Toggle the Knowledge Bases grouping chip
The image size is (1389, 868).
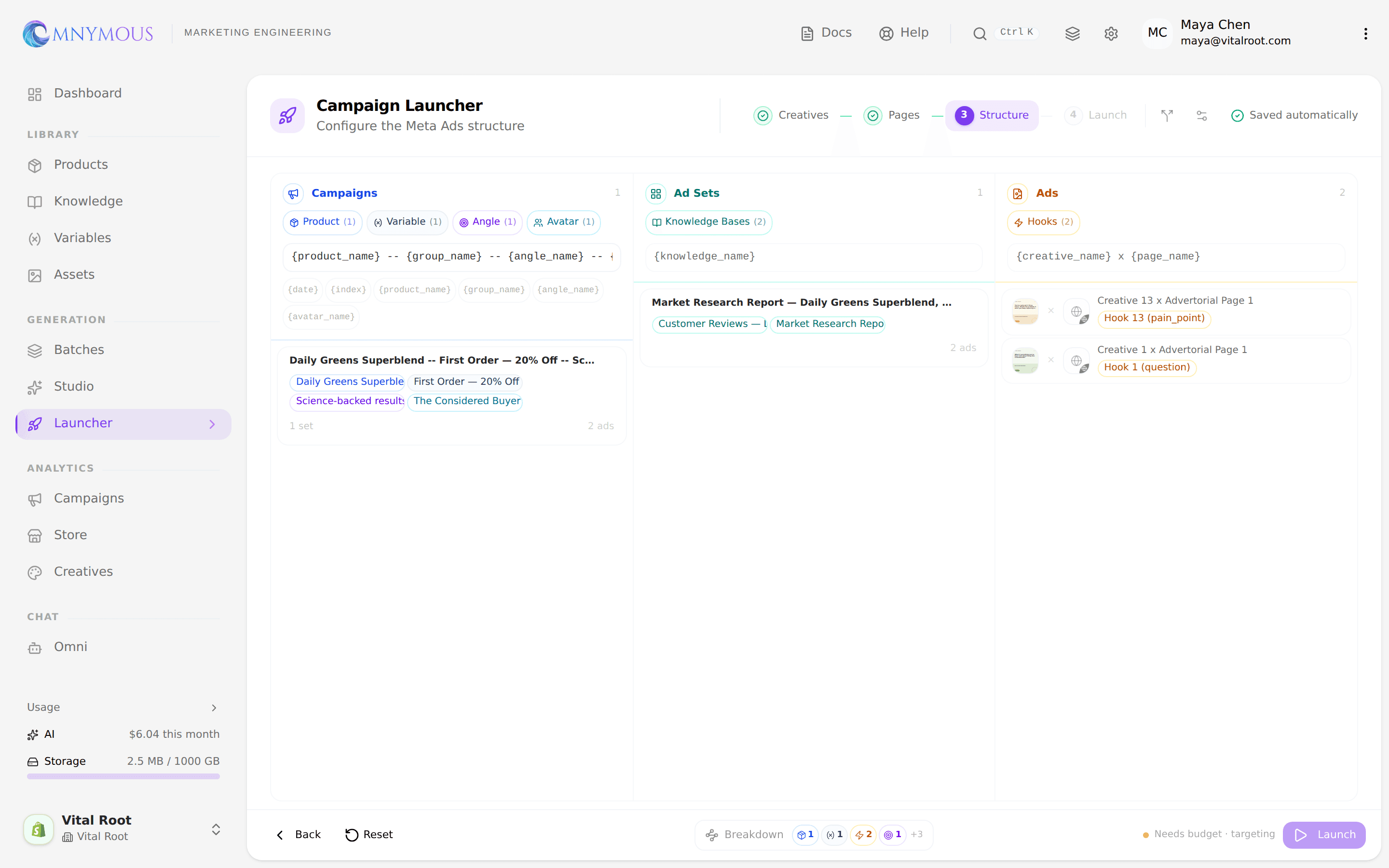tap(709, 222)
